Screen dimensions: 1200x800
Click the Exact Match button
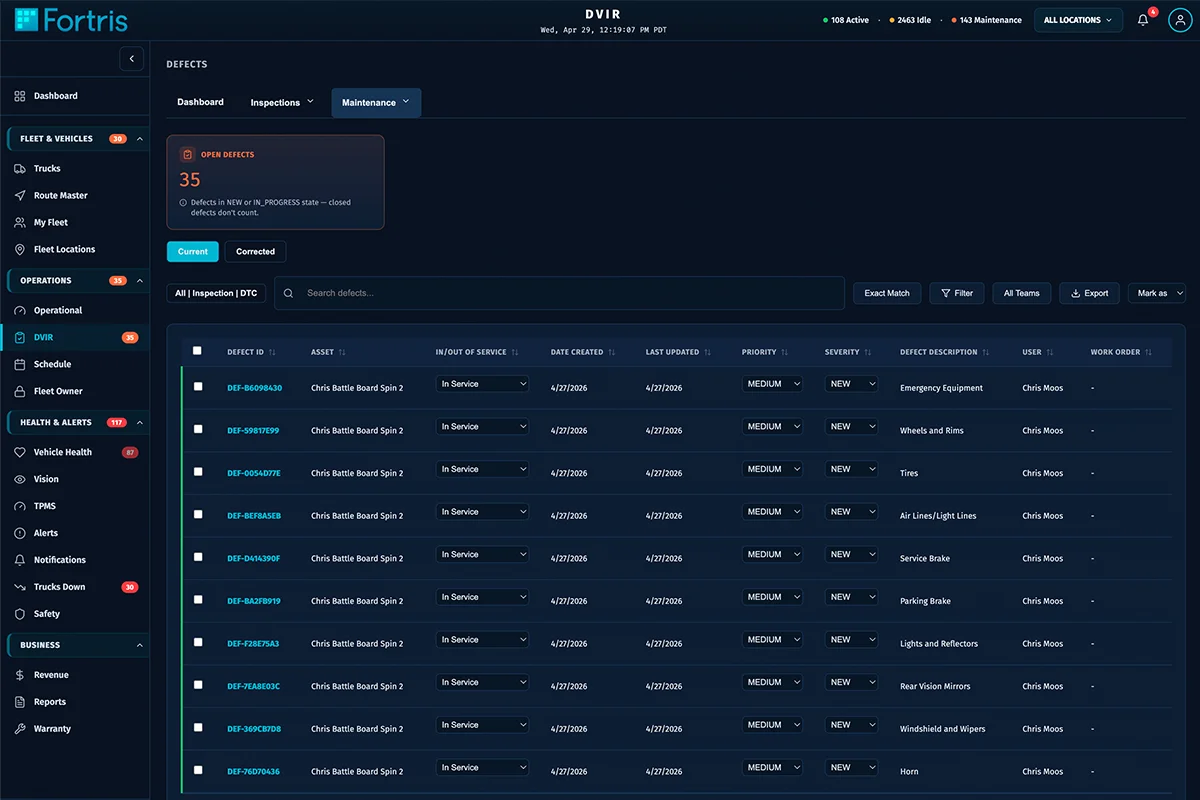pos(887,293)
